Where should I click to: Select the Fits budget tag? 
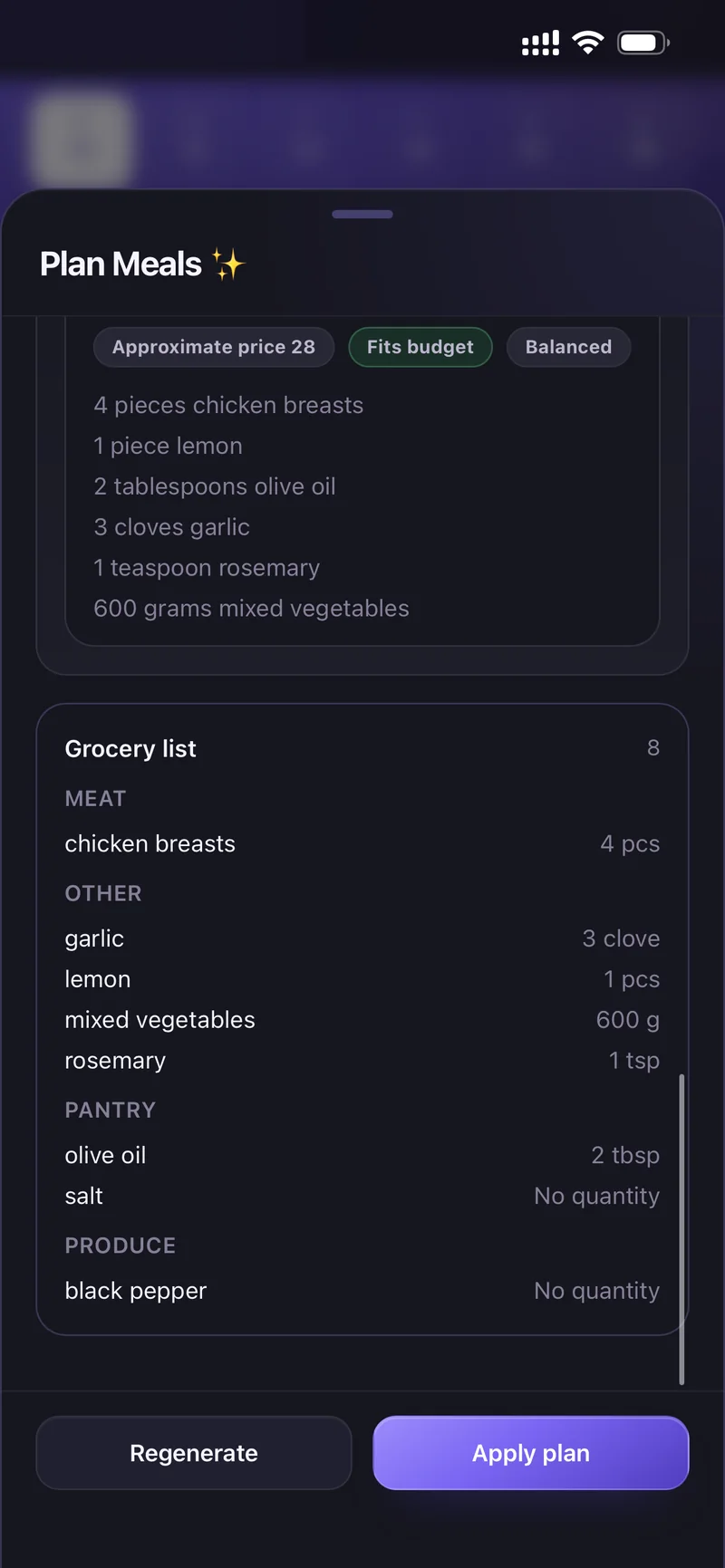pyautogui.click(x=420, y=347)
